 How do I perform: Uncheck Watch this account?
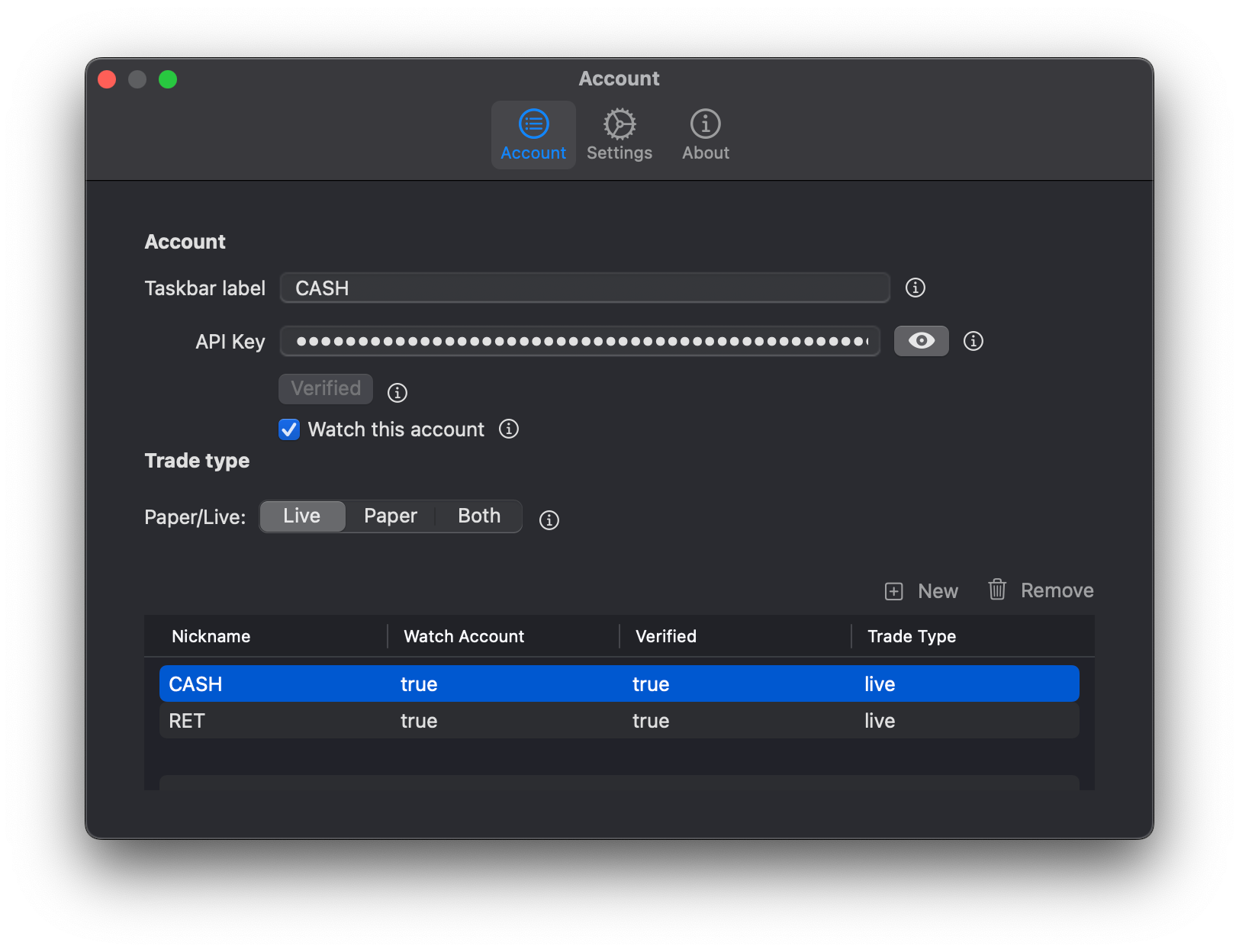288,429
